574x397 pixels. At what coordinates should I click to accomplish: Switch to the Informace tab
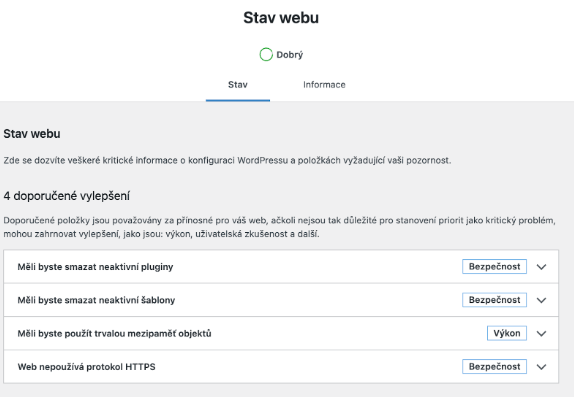click(324, 85)
